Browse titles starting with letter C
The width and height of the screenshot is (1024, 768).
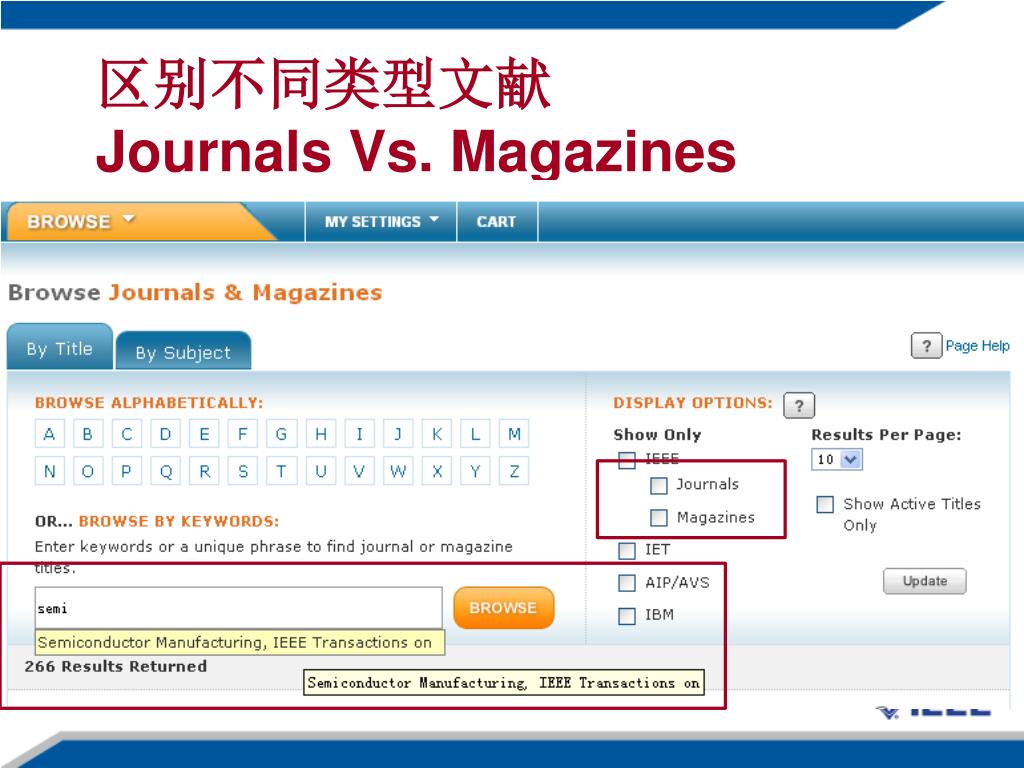(127, 434)
